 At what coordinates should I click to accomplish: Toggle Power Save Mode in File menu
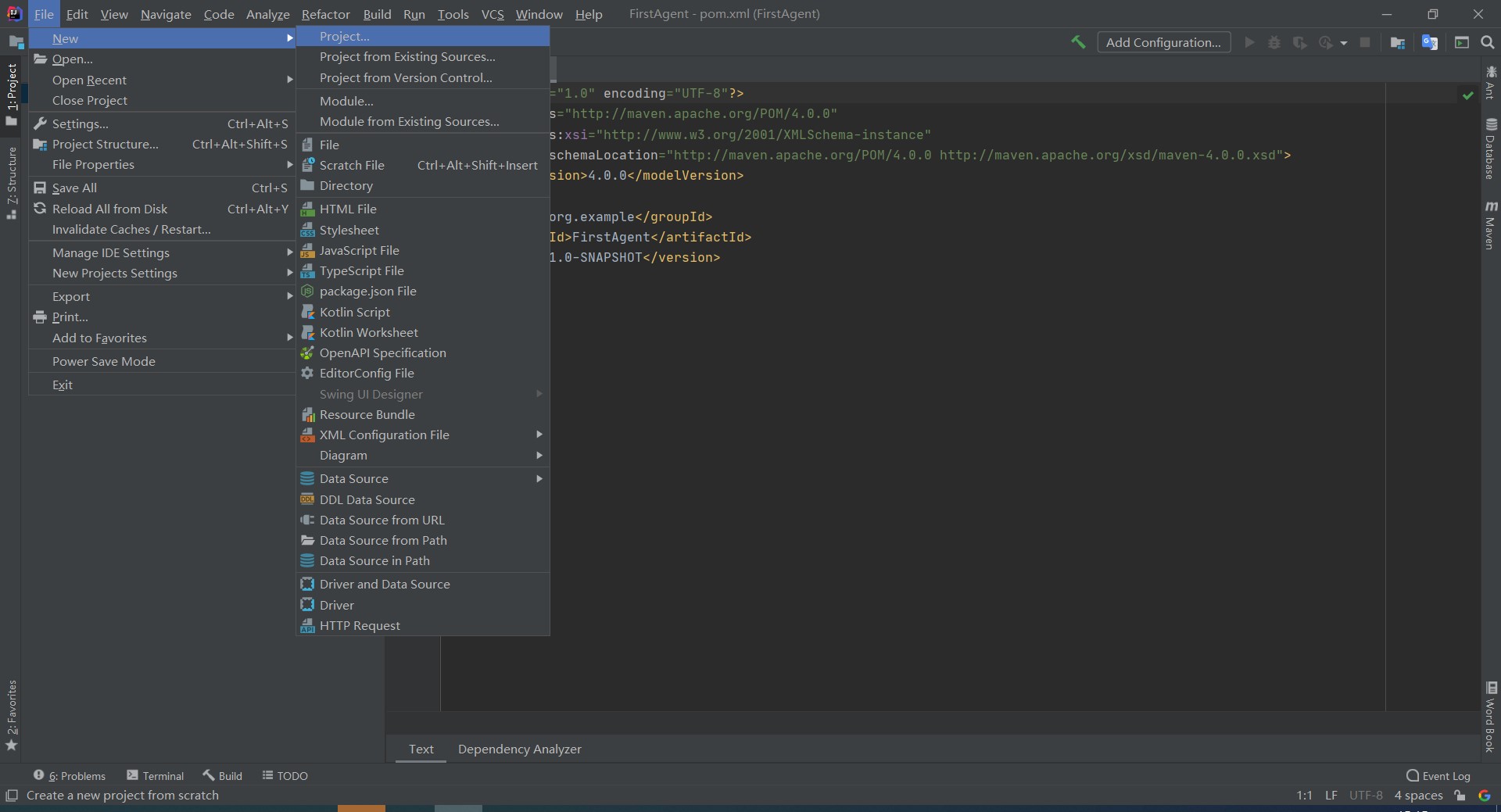pyautogui.click(x=162, y=361)
